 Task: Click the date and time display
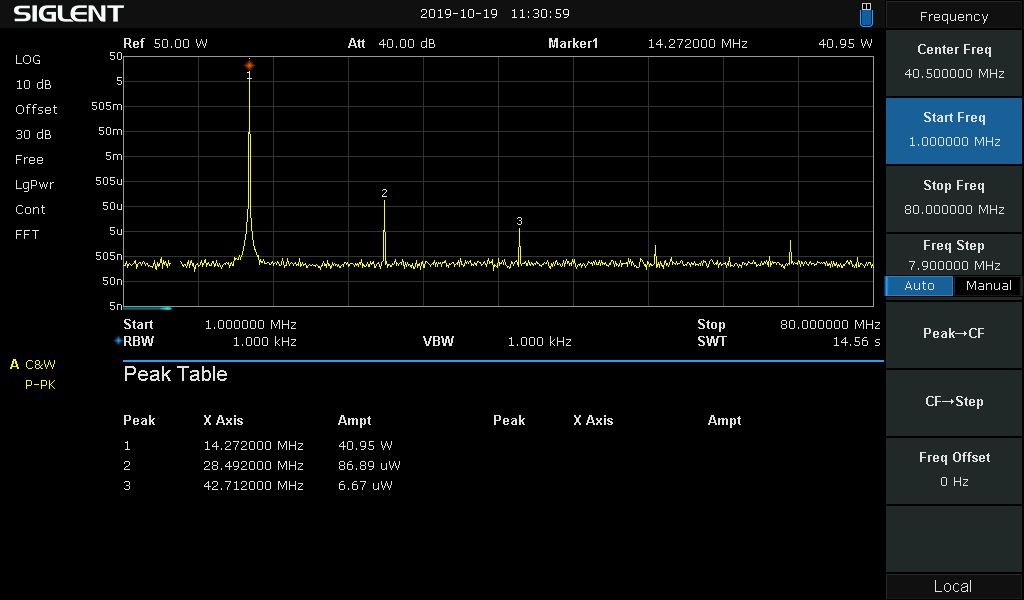click(494, 14)
